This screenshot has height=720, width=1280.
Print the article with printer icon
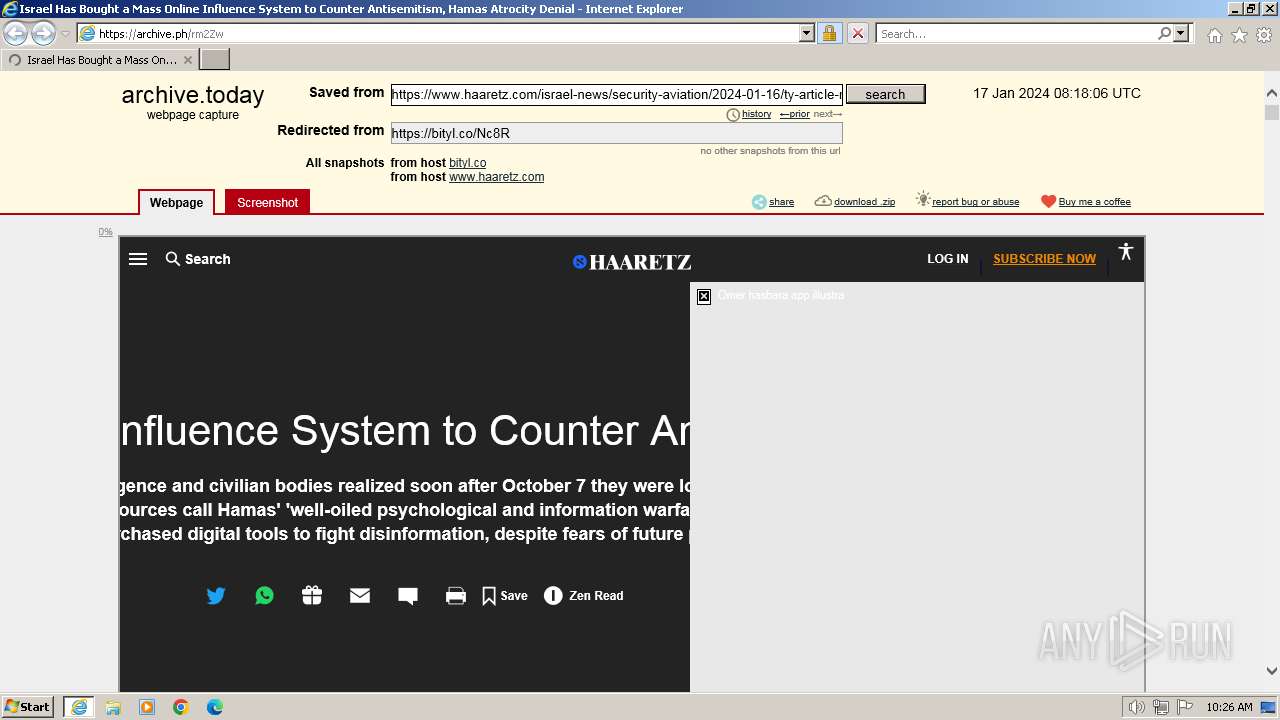point(456,596)
